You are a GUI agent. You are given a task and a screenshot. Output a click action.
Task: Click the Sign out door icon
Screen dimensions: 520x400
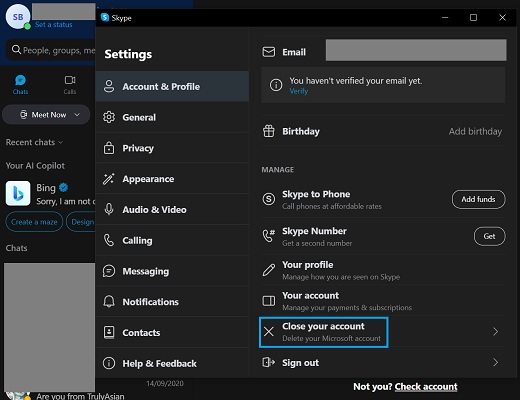(269, 362)
